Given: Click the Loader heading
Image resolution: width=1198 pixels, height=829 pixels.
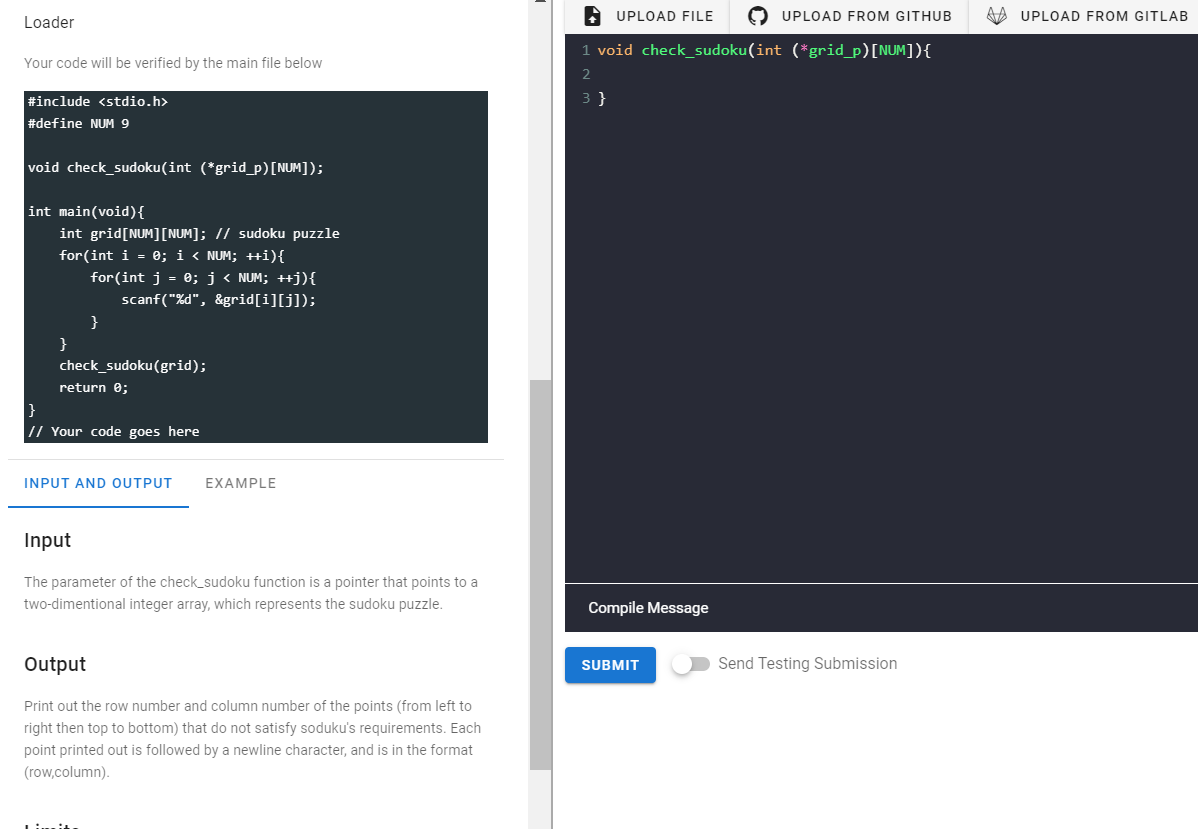Looking at the screenshot, I should (x=49, y=23).
